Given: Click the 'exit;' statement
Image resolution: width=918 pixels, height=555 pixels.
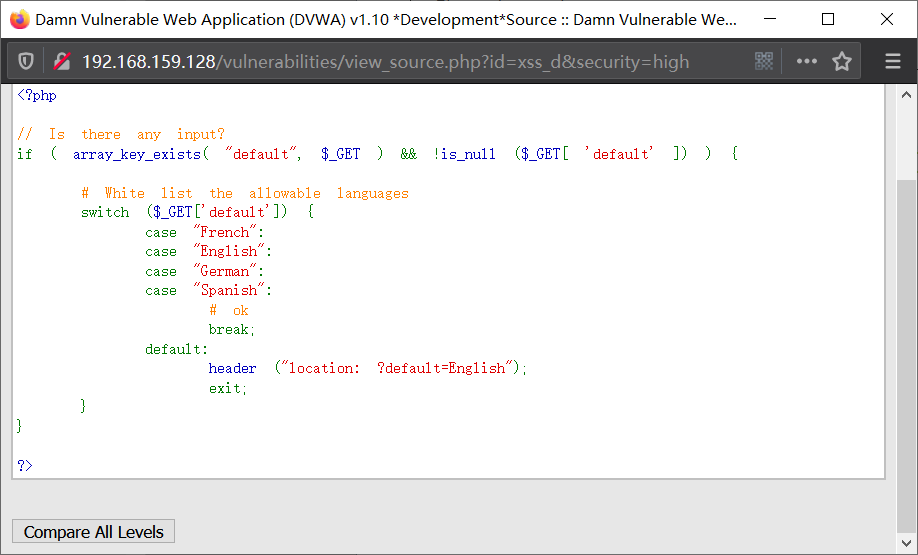Looking at the screenshot, I should (228, 388).
